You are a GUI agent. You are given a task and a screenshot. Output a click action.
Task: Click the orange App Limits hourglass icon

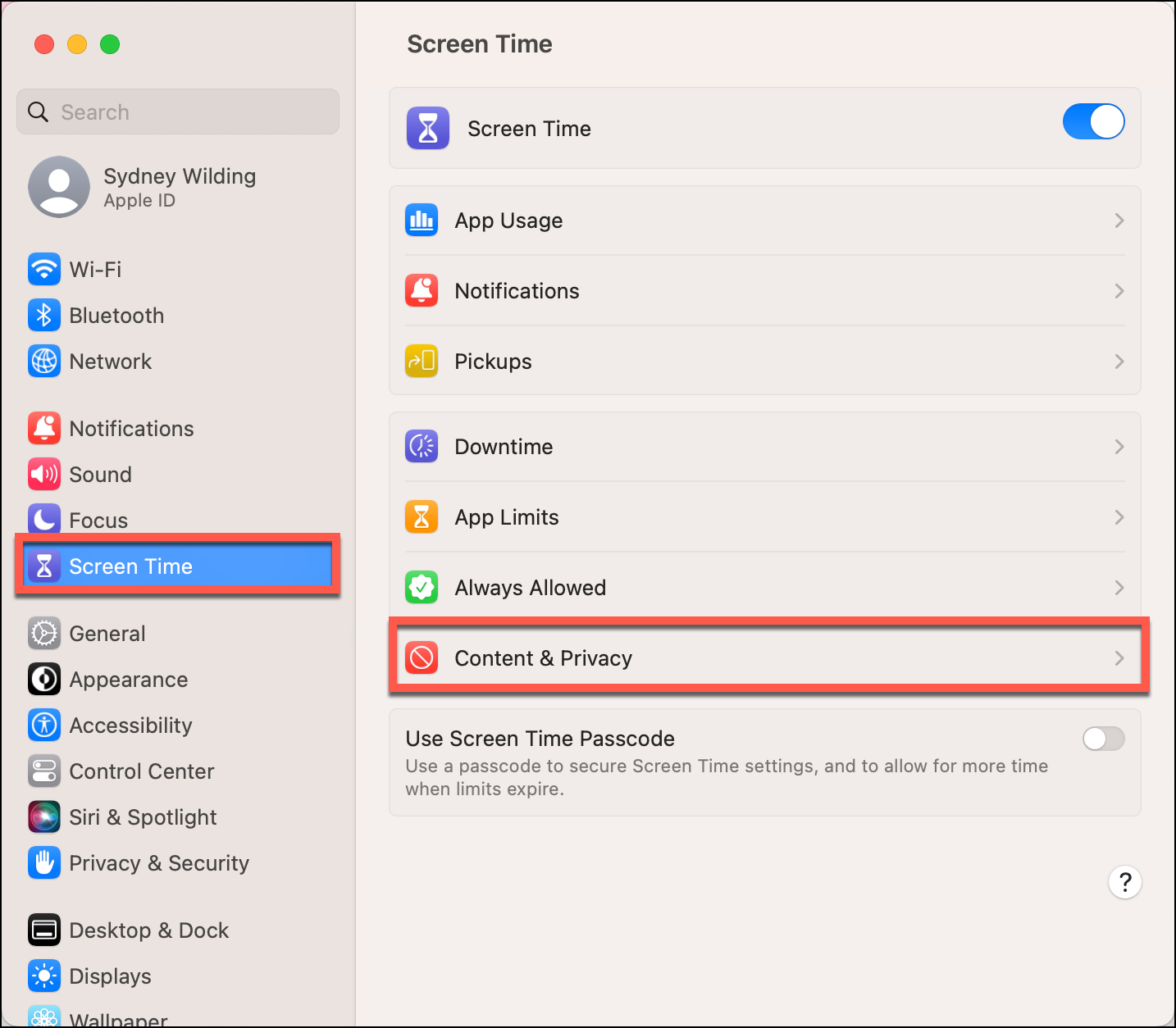422,516
